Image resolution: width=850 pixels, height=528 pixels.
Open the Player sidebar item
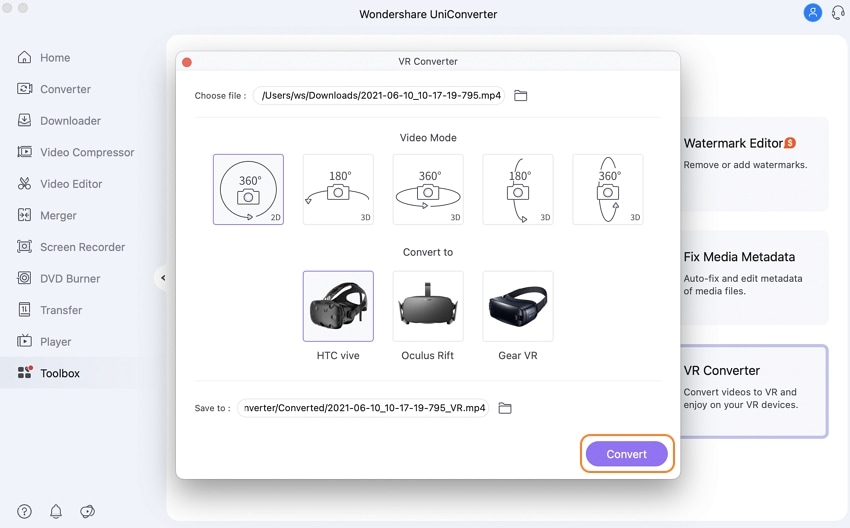tap(55, 342)
